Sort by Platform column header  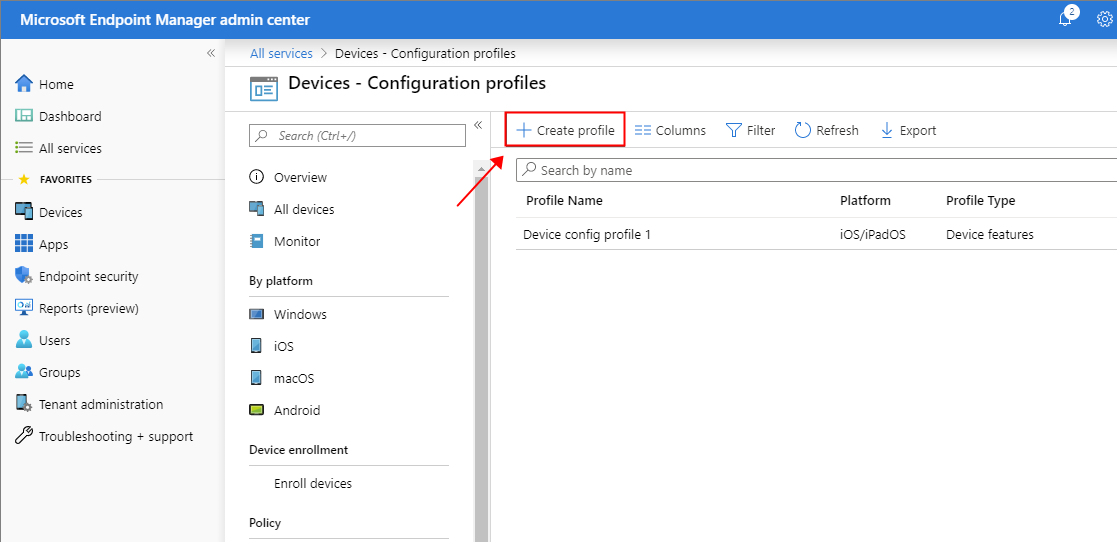[x=865, y=201]
